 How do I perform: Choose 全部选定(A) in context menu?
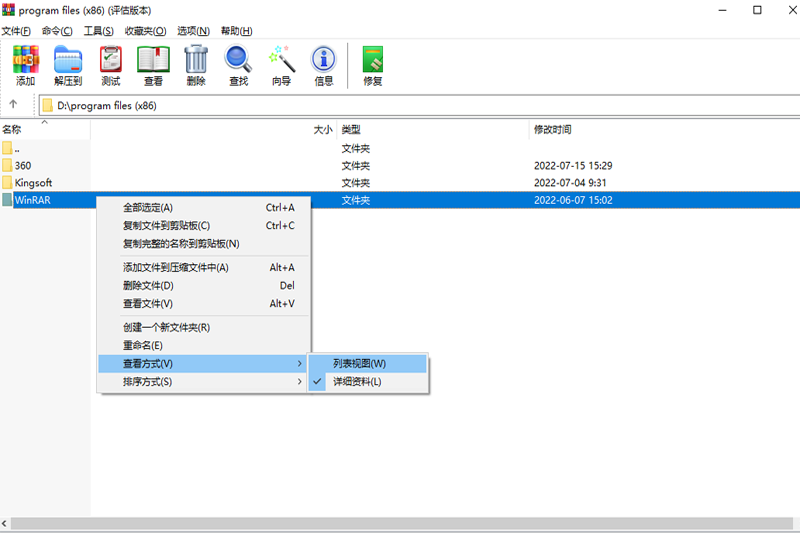coord(204,208)
